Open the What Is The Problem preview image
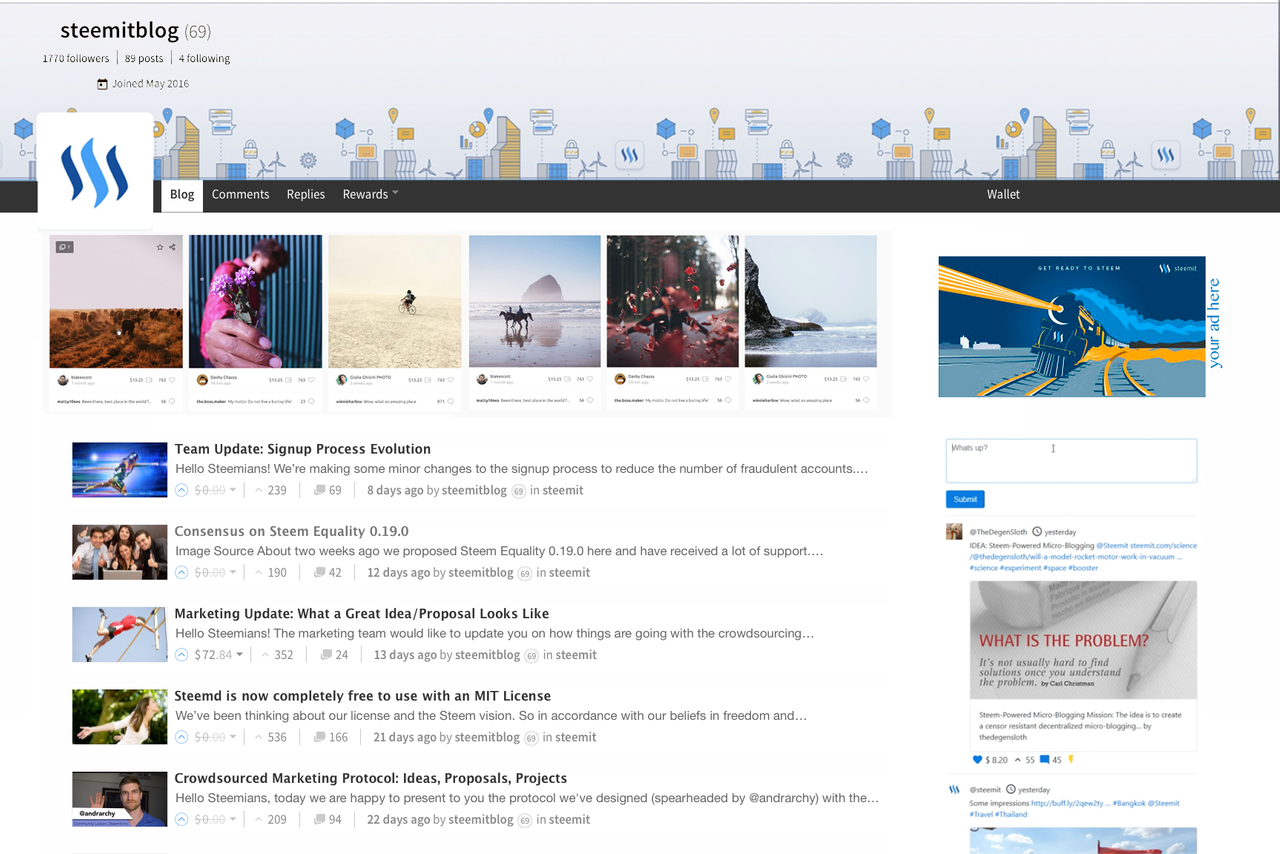 pyautogui.click(x=1083, y=640)
